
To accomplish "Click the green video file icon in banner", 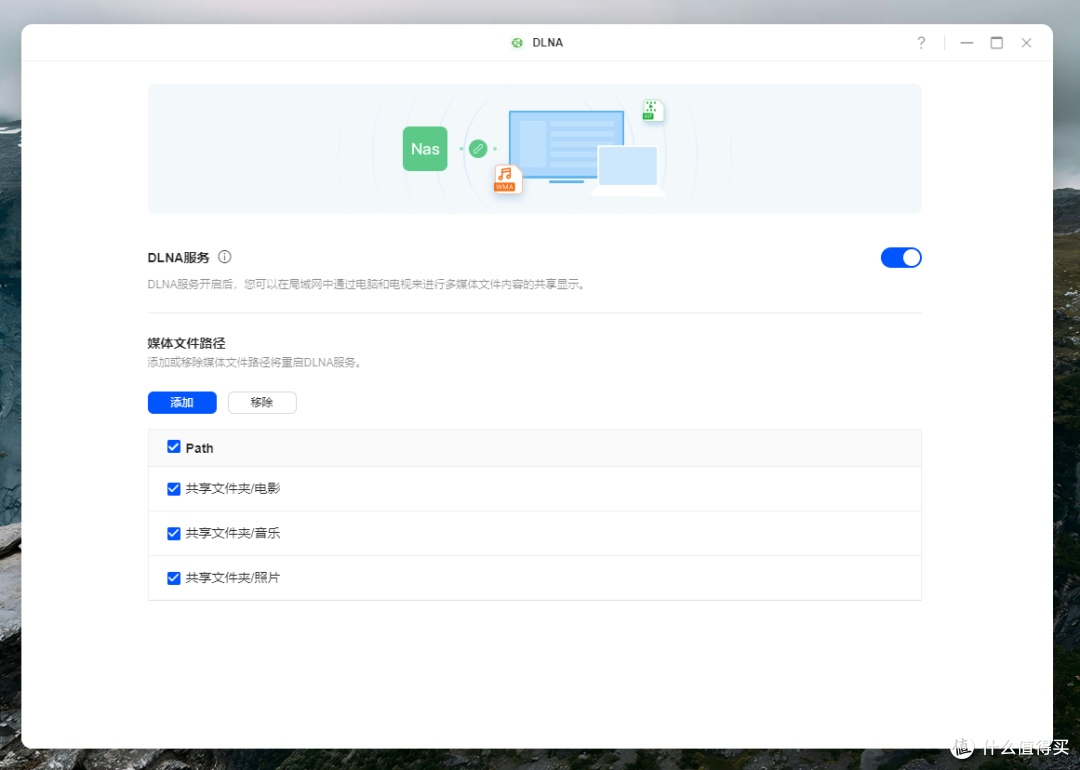I will pyautogui.click(x=652, y=110).
